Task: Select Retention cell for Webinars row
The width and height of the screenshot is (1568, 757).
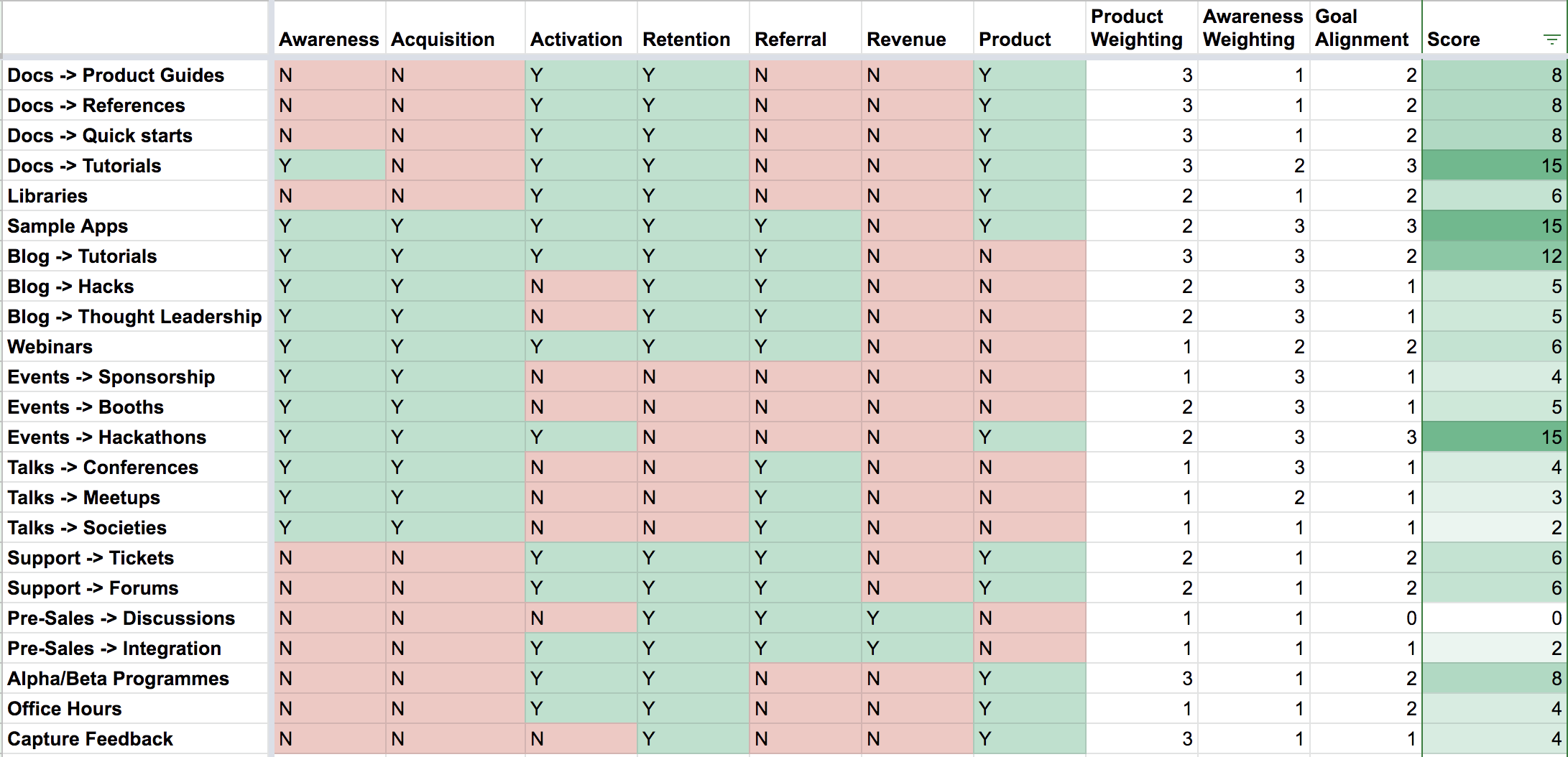Action: click(693, 347)
